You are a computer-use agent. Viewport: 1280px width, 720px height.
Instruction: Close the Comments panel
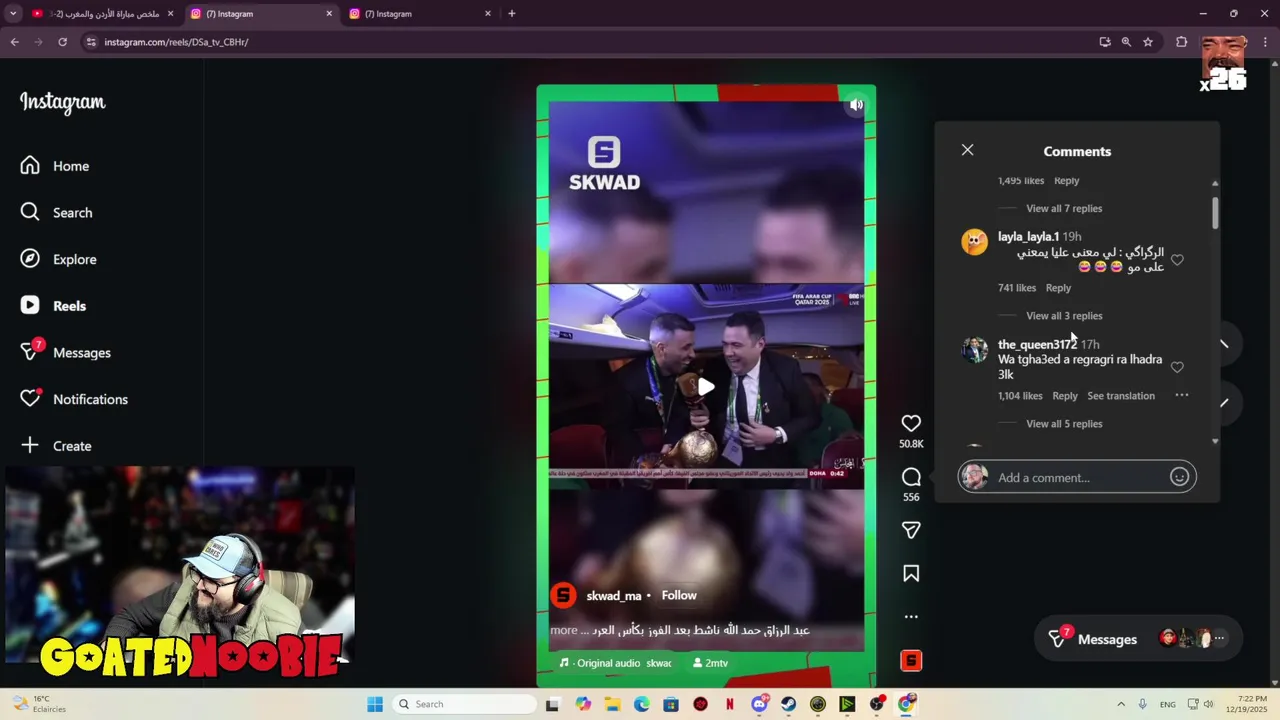(967, 150)
